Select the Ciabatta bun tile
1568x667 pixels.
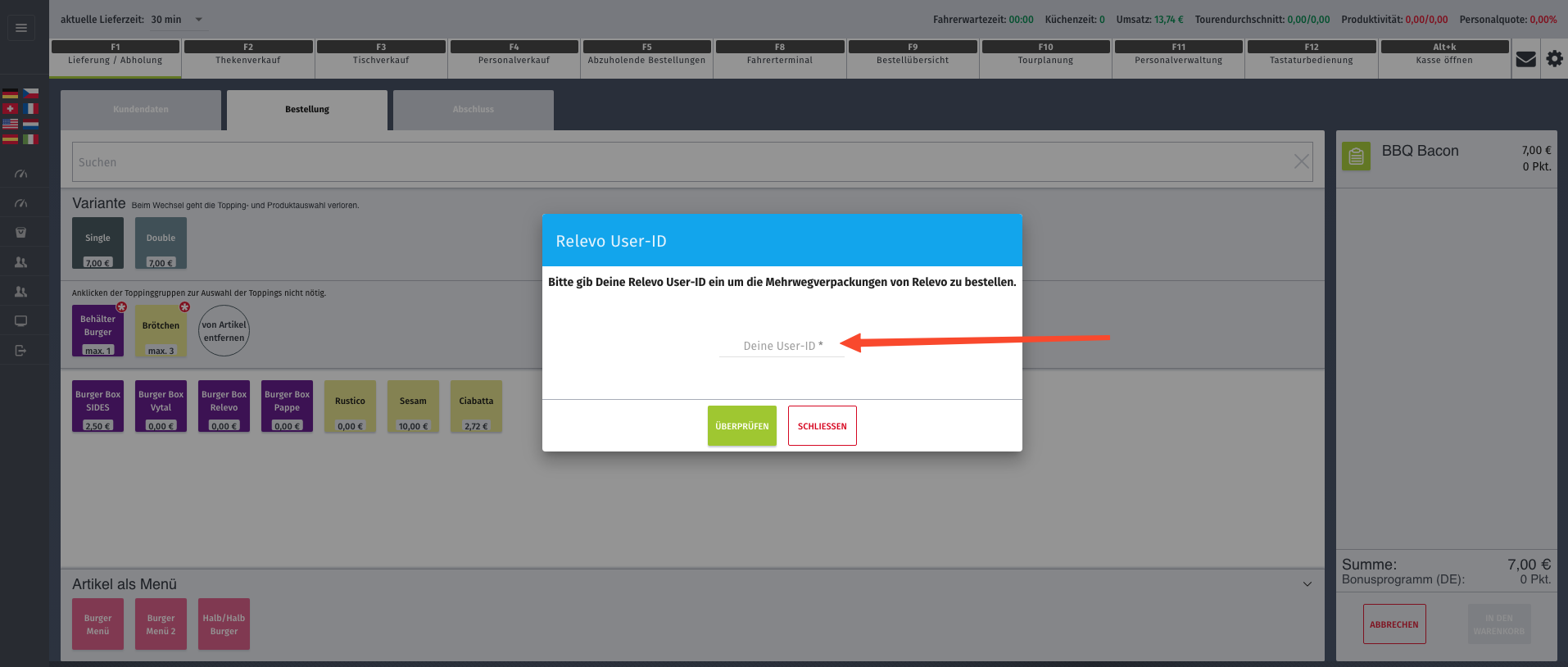pyautogui.click(x=476, y=406)
